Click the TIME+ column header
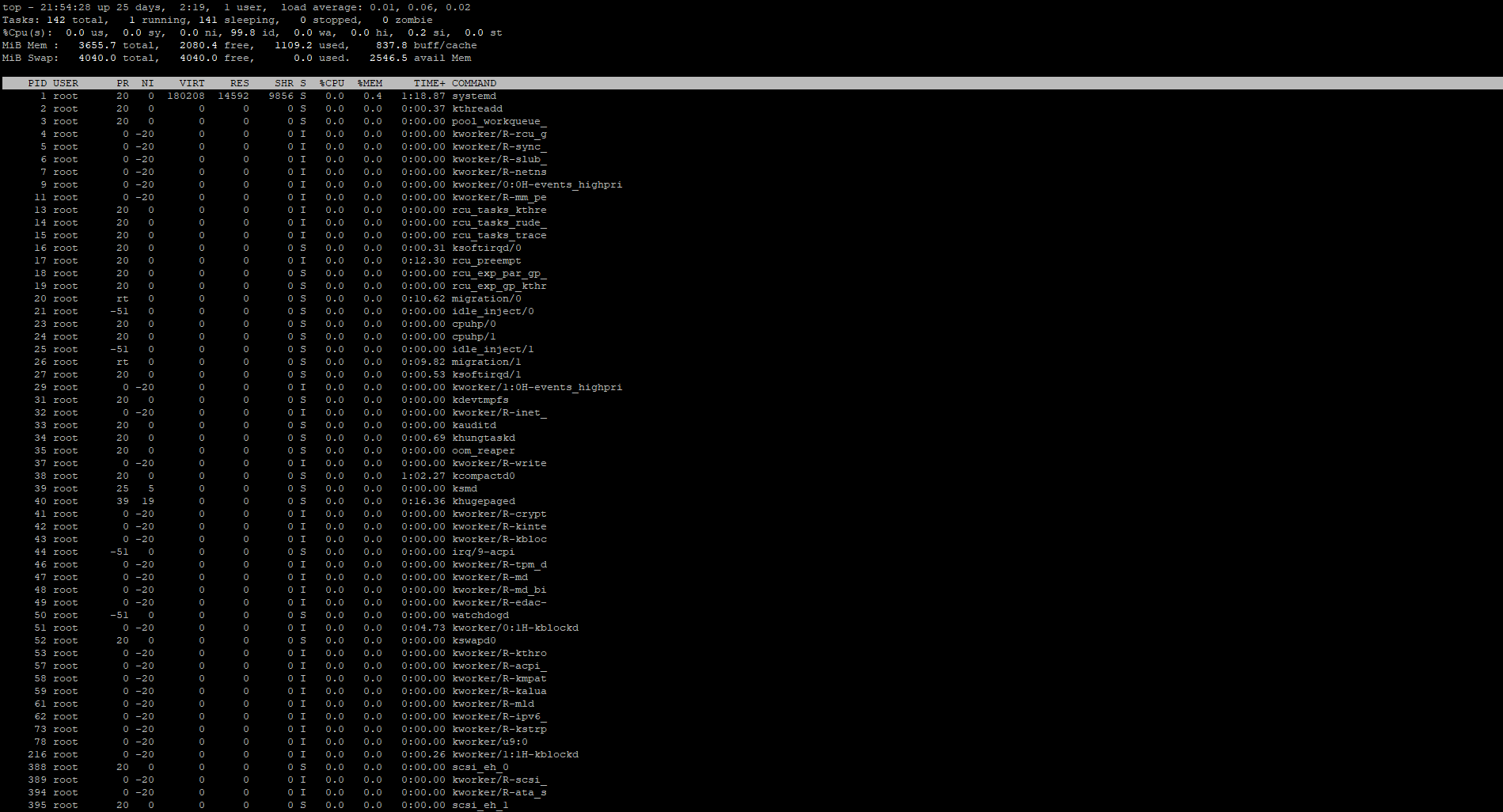 [x=429, y=83]
